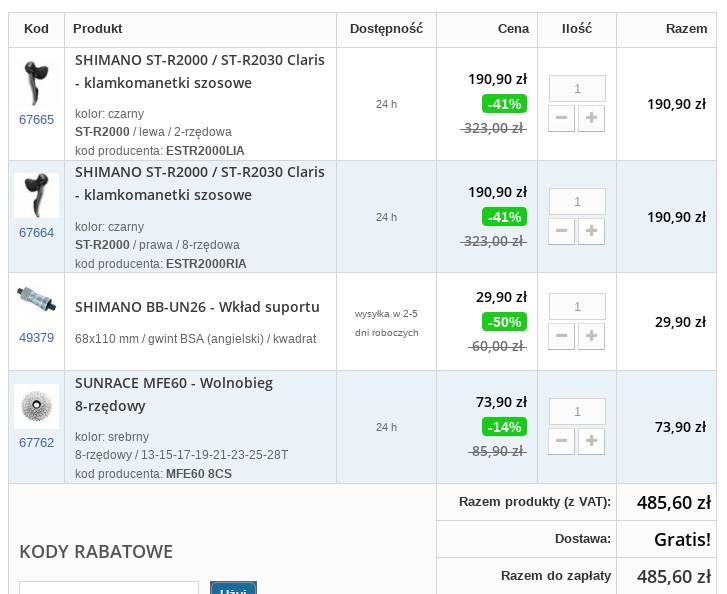The height and width of the screenshot is (594, 727).
Task: Click the -50% discount badge
Action: tap(504, 322)
